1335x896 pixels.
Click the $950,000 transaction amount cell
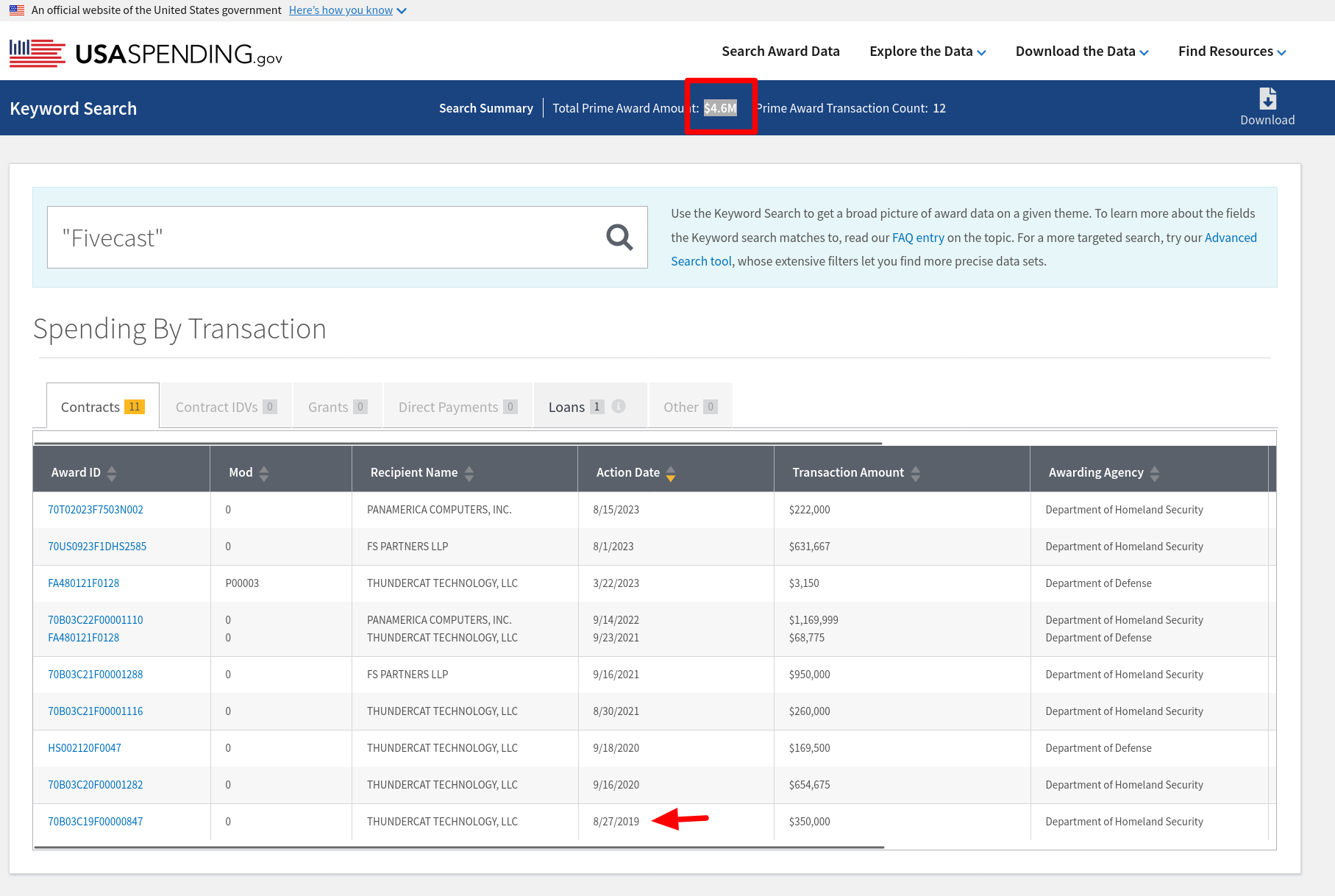pos(809,675)
